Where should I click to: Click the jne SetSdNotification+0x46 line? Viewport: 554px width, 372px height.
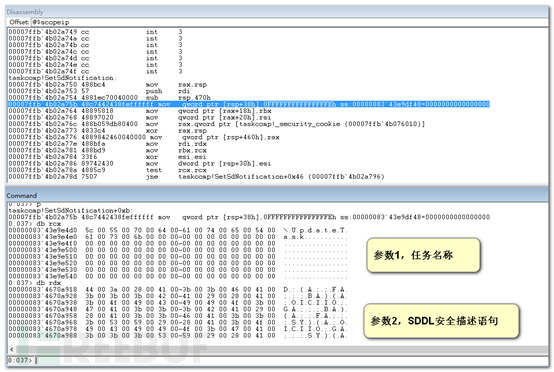(196, 176)
